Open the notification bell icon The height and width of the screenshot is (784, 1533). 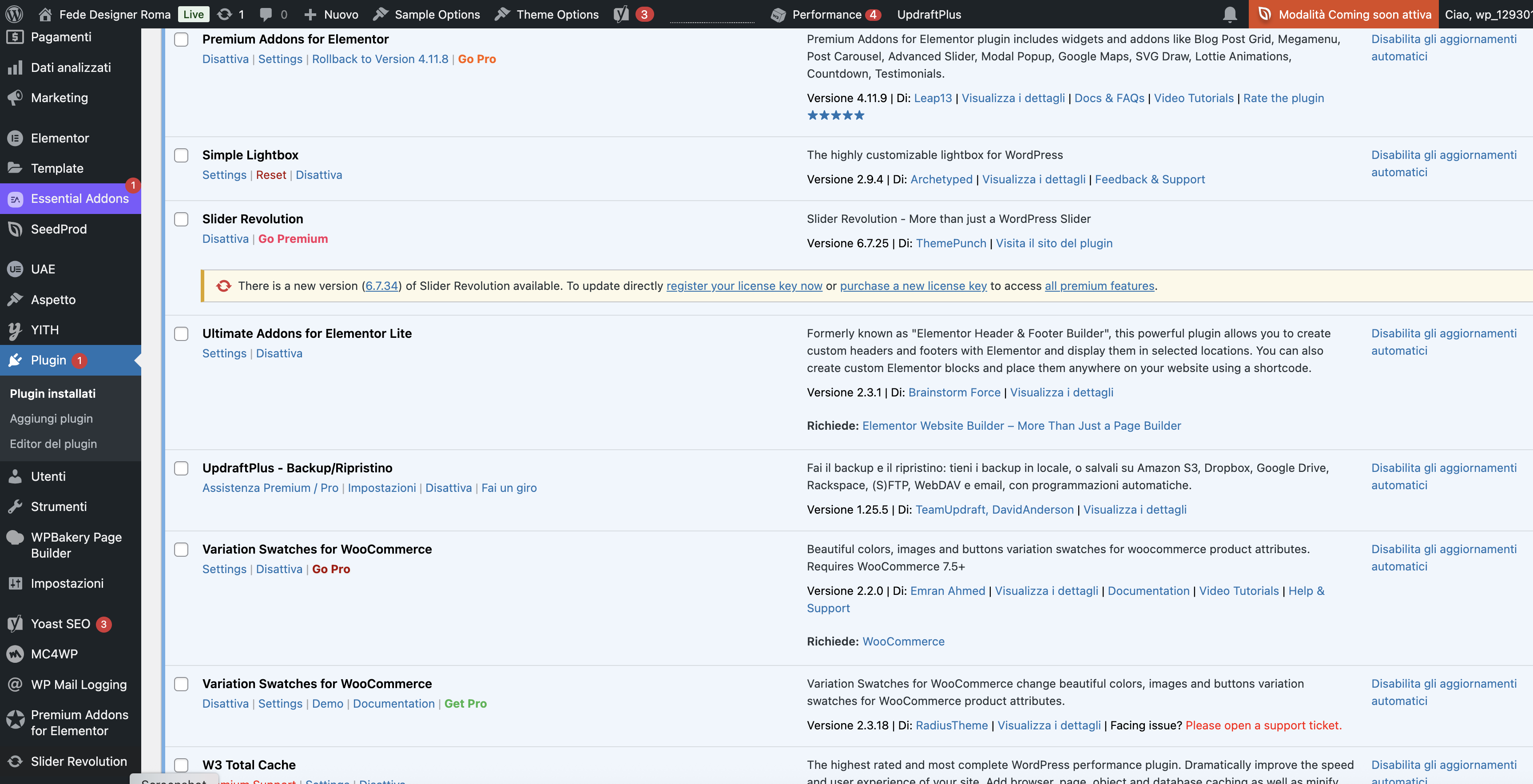(x=1230, y=14)
